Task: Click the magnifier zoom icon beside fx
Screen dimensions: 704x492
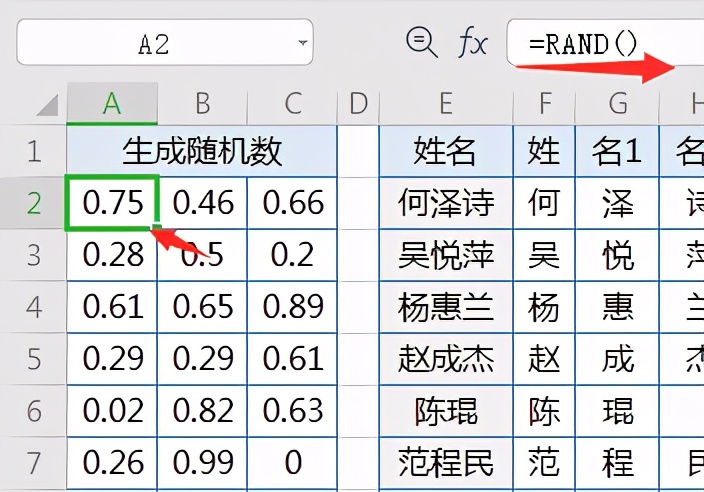Action: 421,42
